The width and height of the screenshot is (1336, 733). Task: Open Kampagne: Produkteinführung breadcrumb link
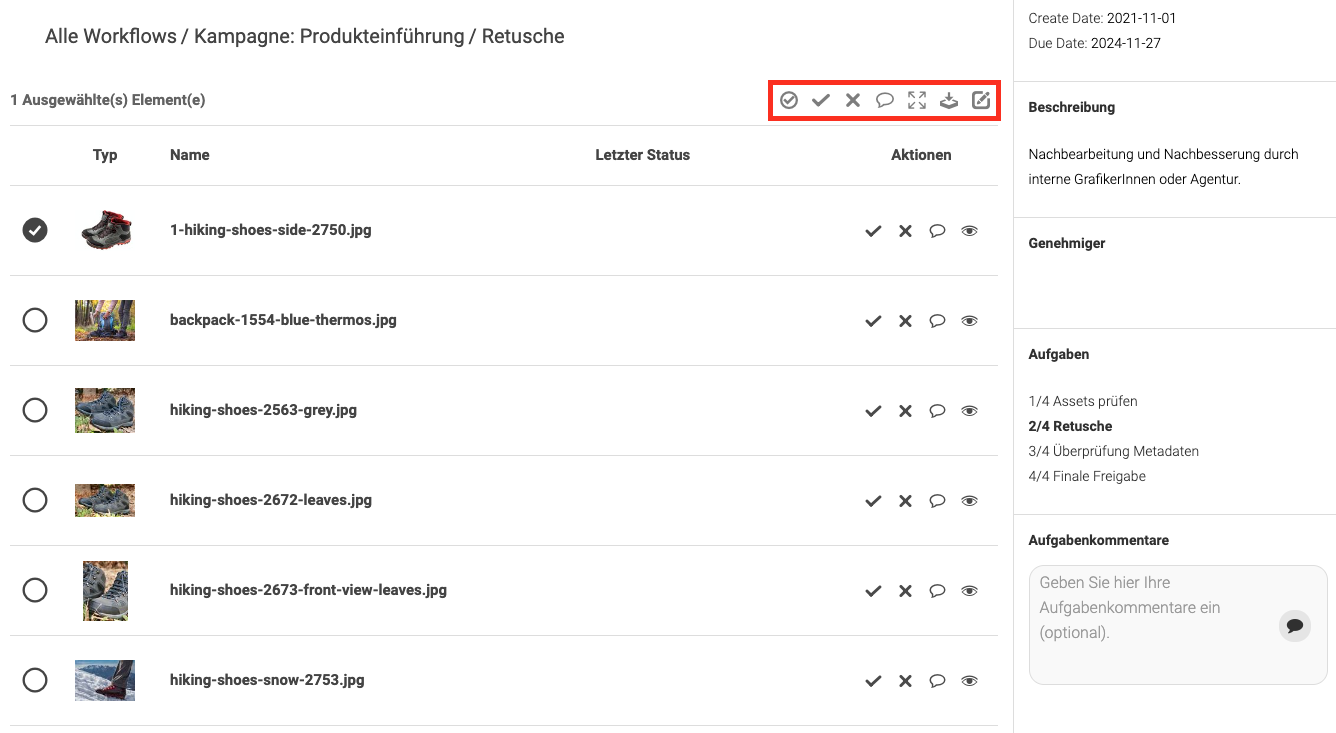pos(329,37)
